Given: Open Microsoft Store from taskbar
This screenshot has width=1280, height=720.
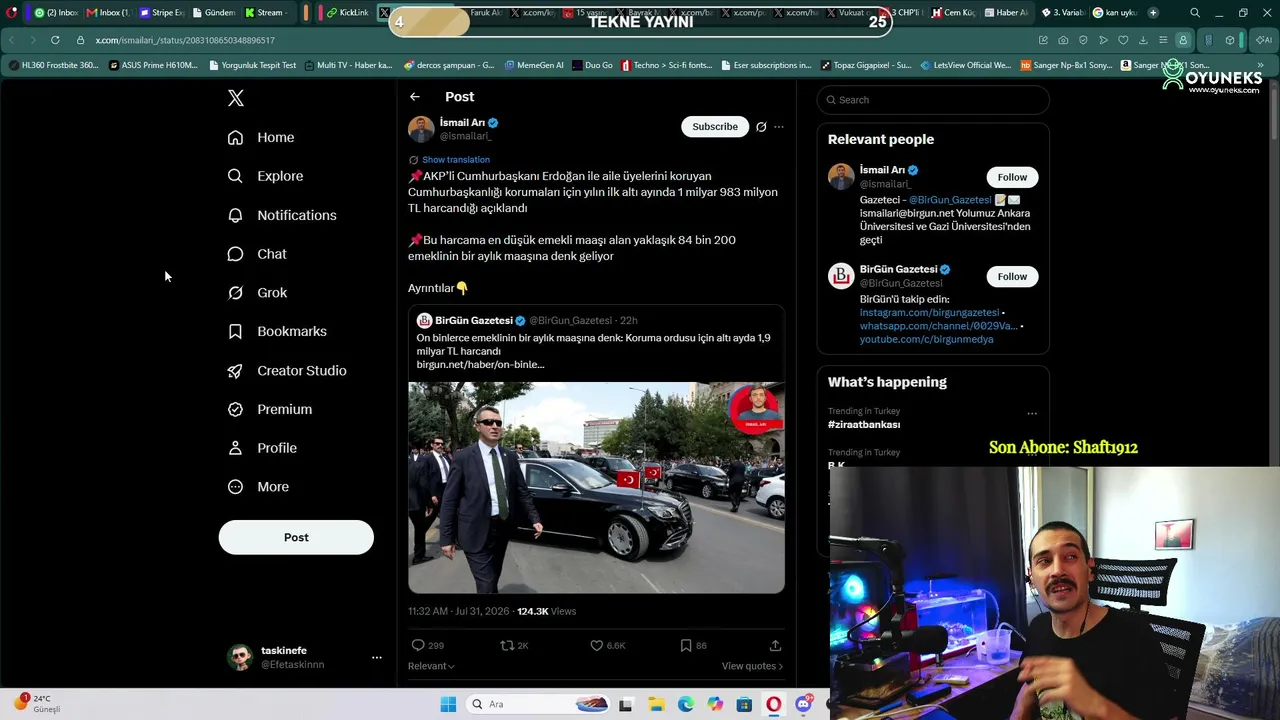Looking at the screenshot, I should [744, 705].
